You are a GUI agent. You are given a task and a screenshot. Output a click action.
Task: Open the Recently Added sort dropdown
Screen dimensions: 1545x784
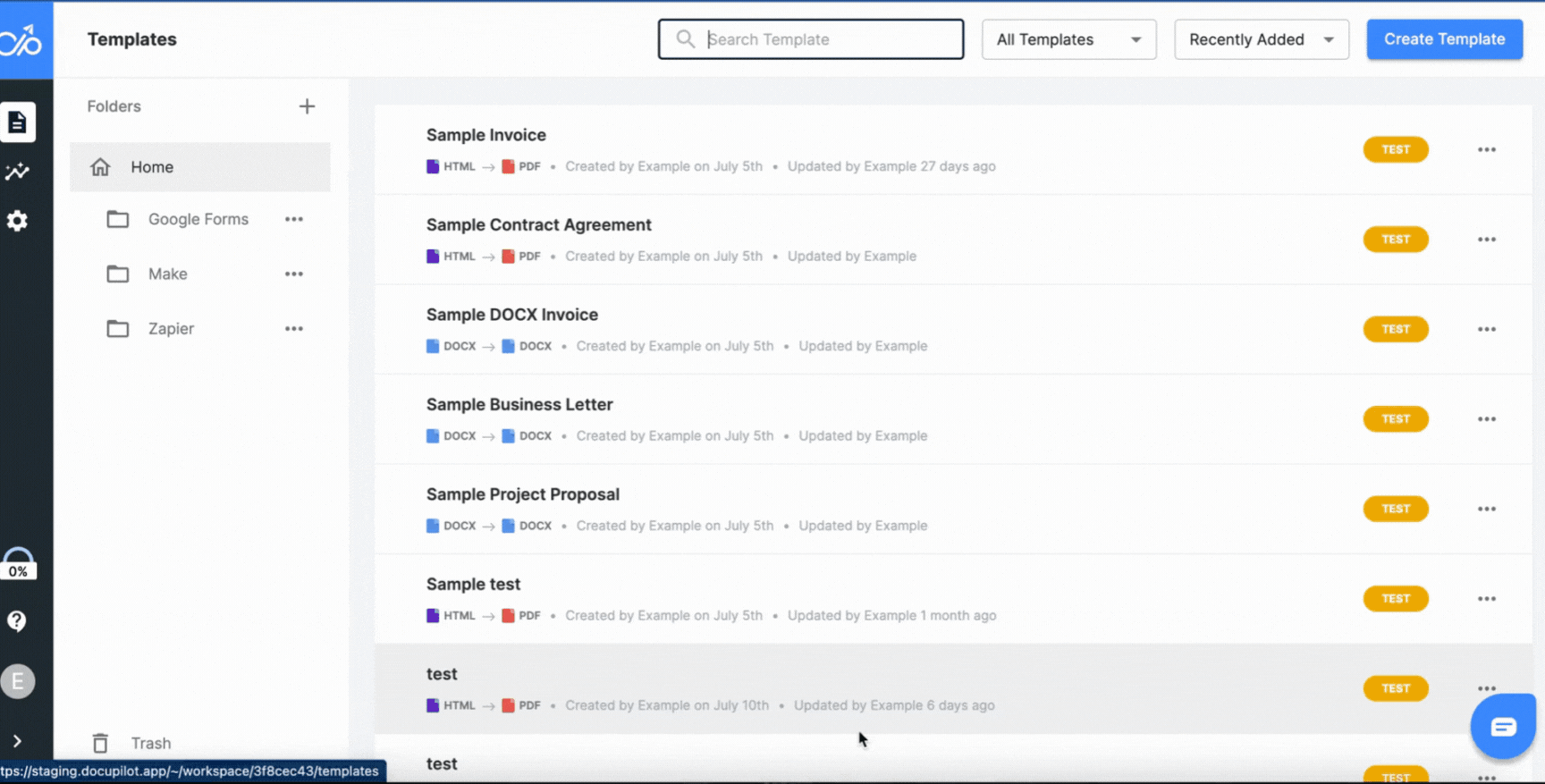(x=1261, y=39)
